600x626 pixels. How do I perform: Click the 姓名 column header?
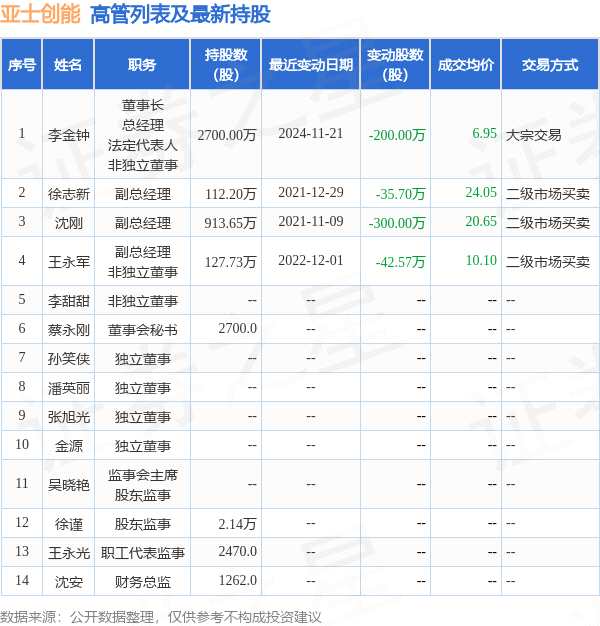coord(68,64)
